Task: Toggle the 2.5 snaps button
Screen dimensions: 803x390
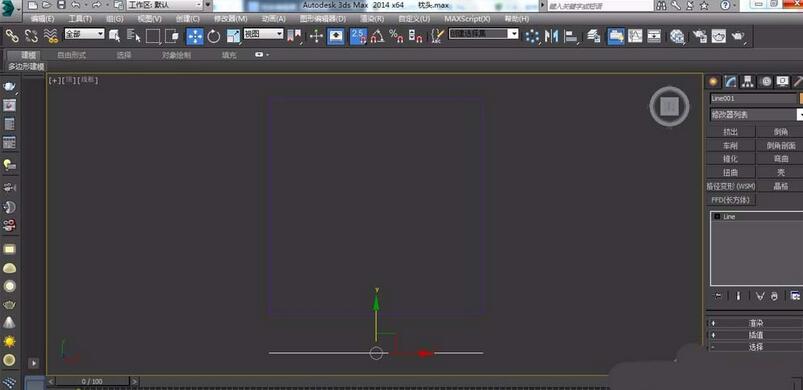Action: [x=358, y=36]
